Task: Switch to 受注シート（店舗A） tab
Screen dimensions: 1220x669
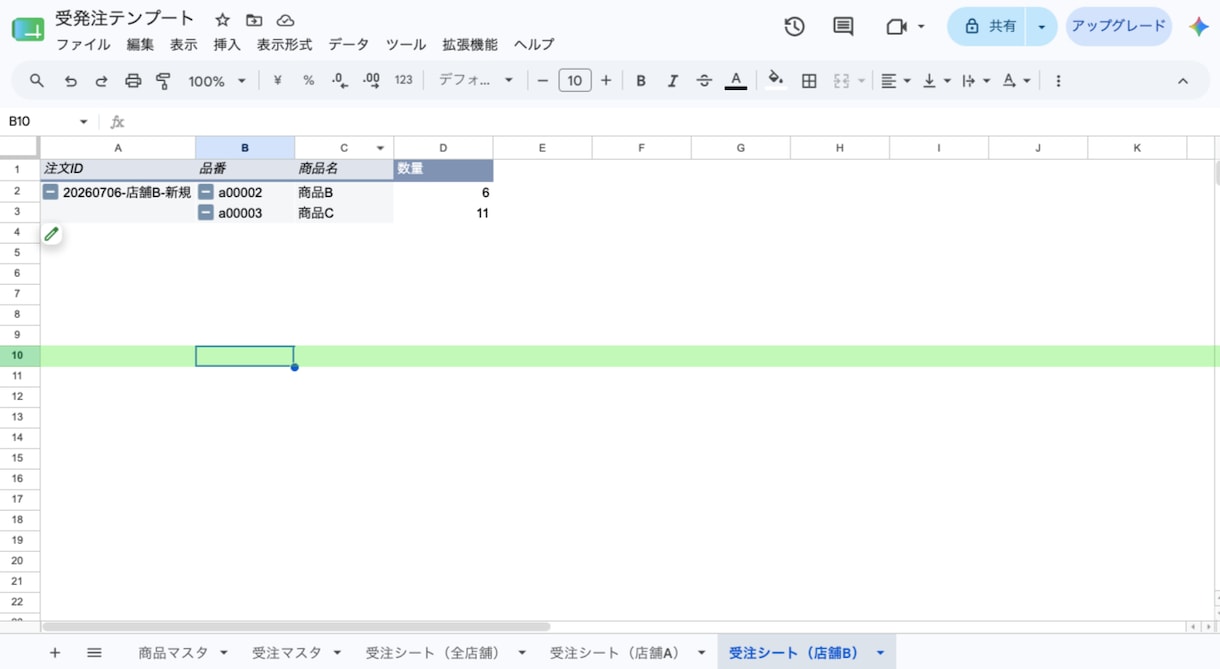Action: tap(614, 653)
